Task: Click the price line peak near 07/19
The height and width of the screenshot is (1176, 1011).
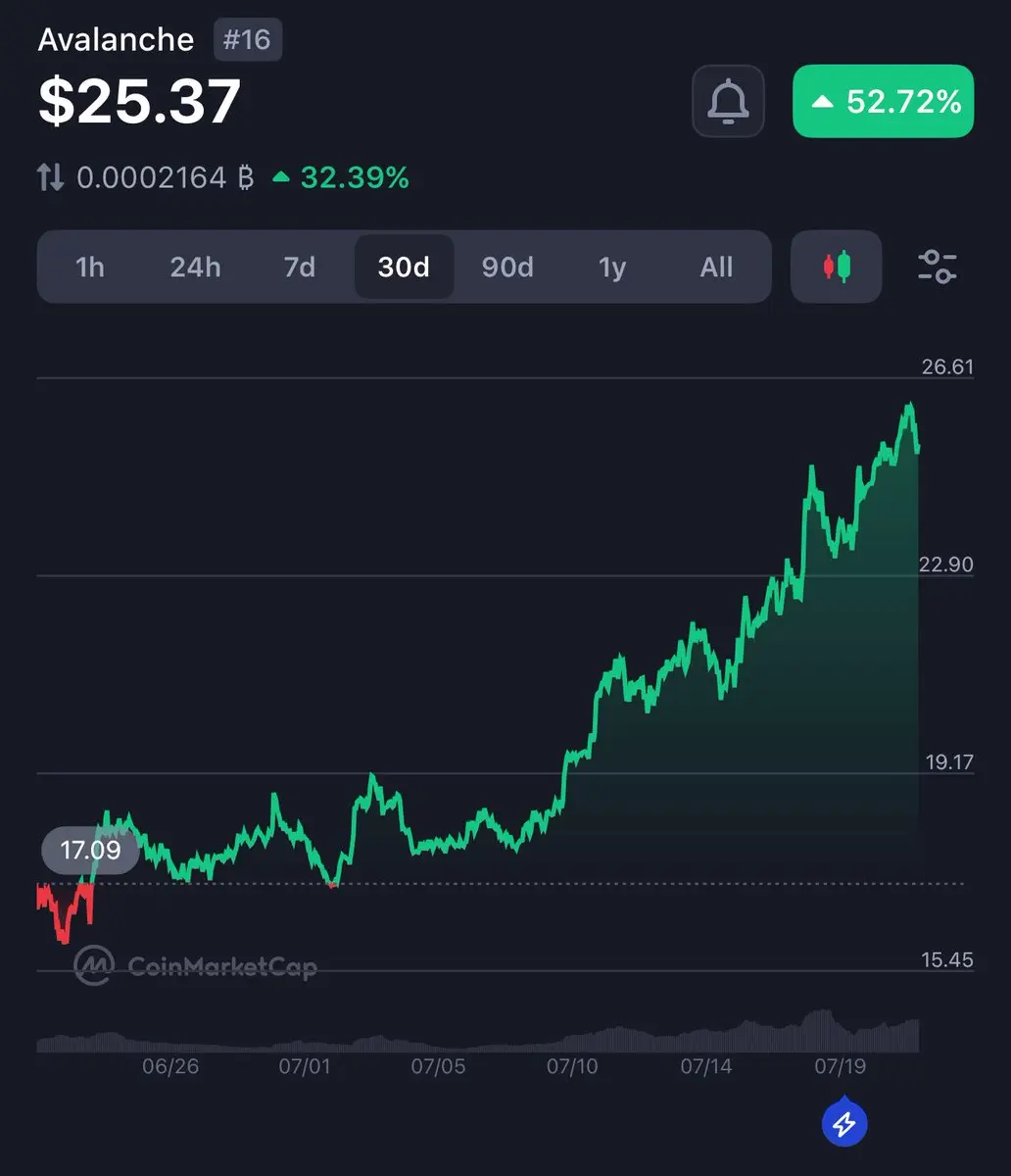Action: [x=910, y=404]
